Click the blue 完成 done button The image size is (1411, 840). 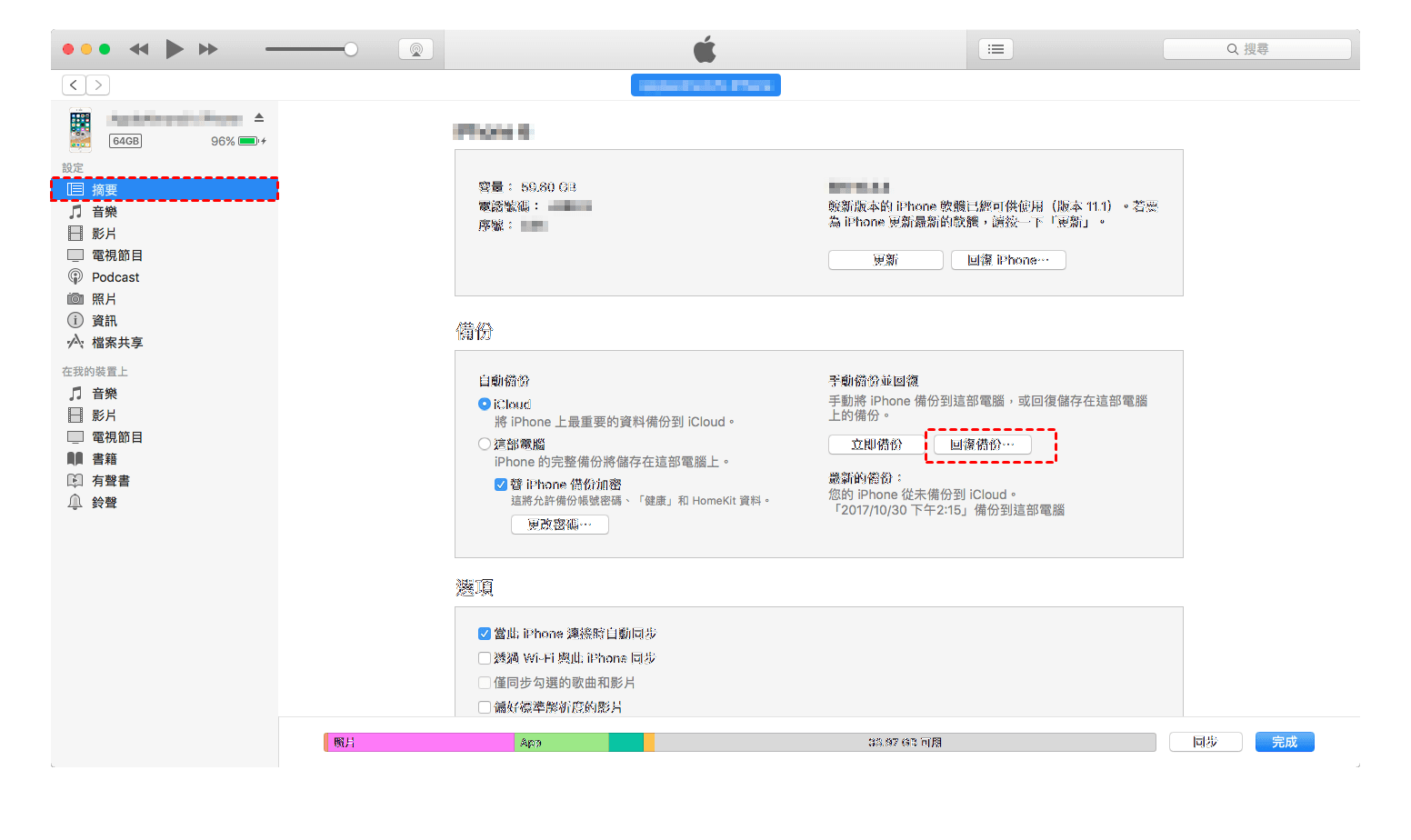point(1285,742)
